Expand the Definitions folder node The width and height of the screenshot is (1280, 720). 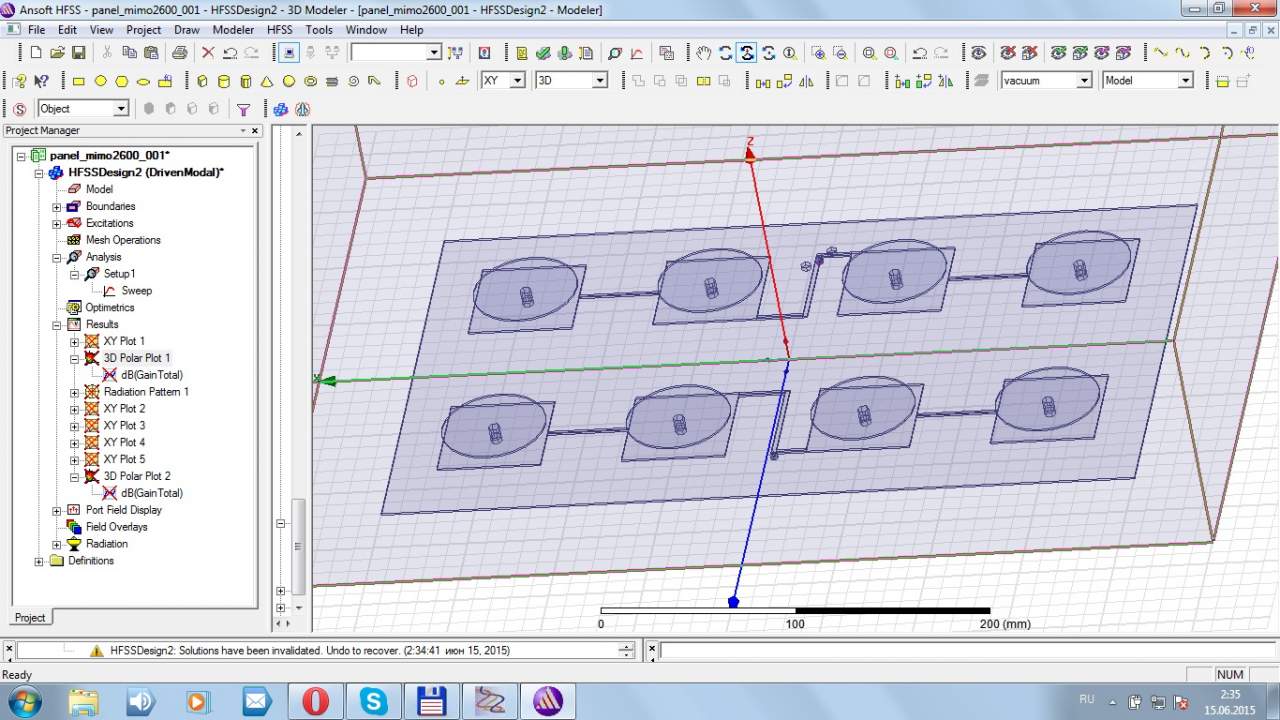[x=39, y=561]
